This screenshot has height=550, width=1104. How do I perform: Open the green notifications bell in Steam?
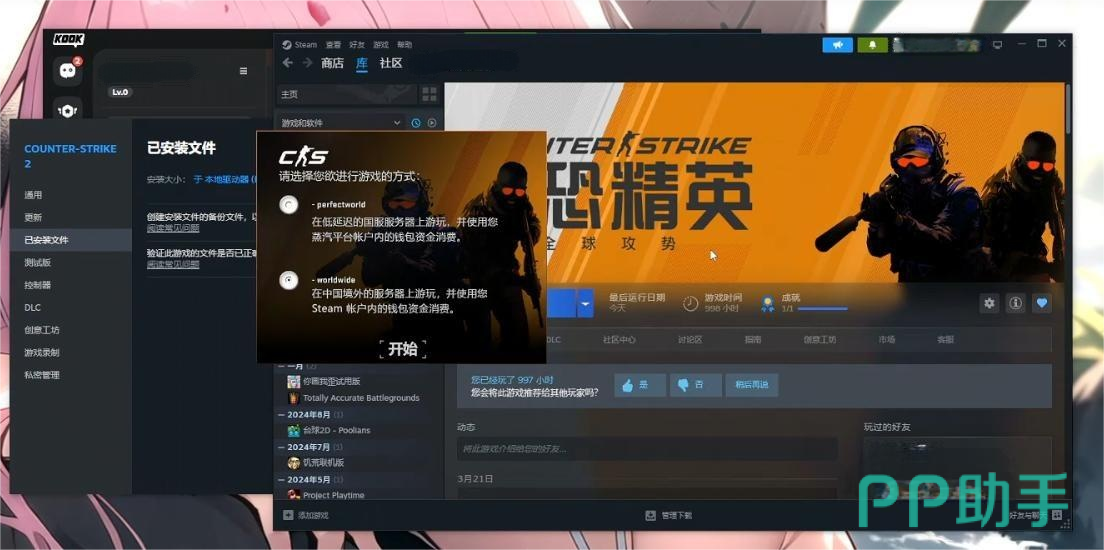pyautogui.click(x=872, y=44)
